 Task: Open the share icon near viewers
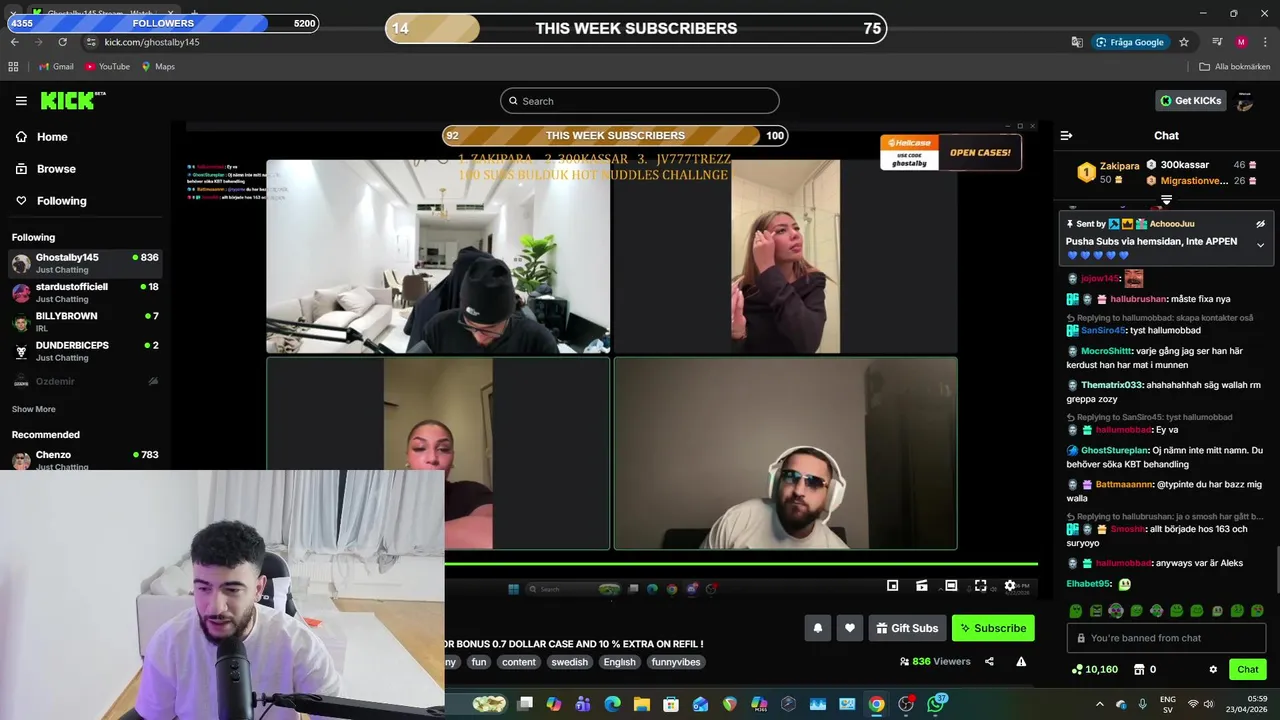tap(989, 661)
